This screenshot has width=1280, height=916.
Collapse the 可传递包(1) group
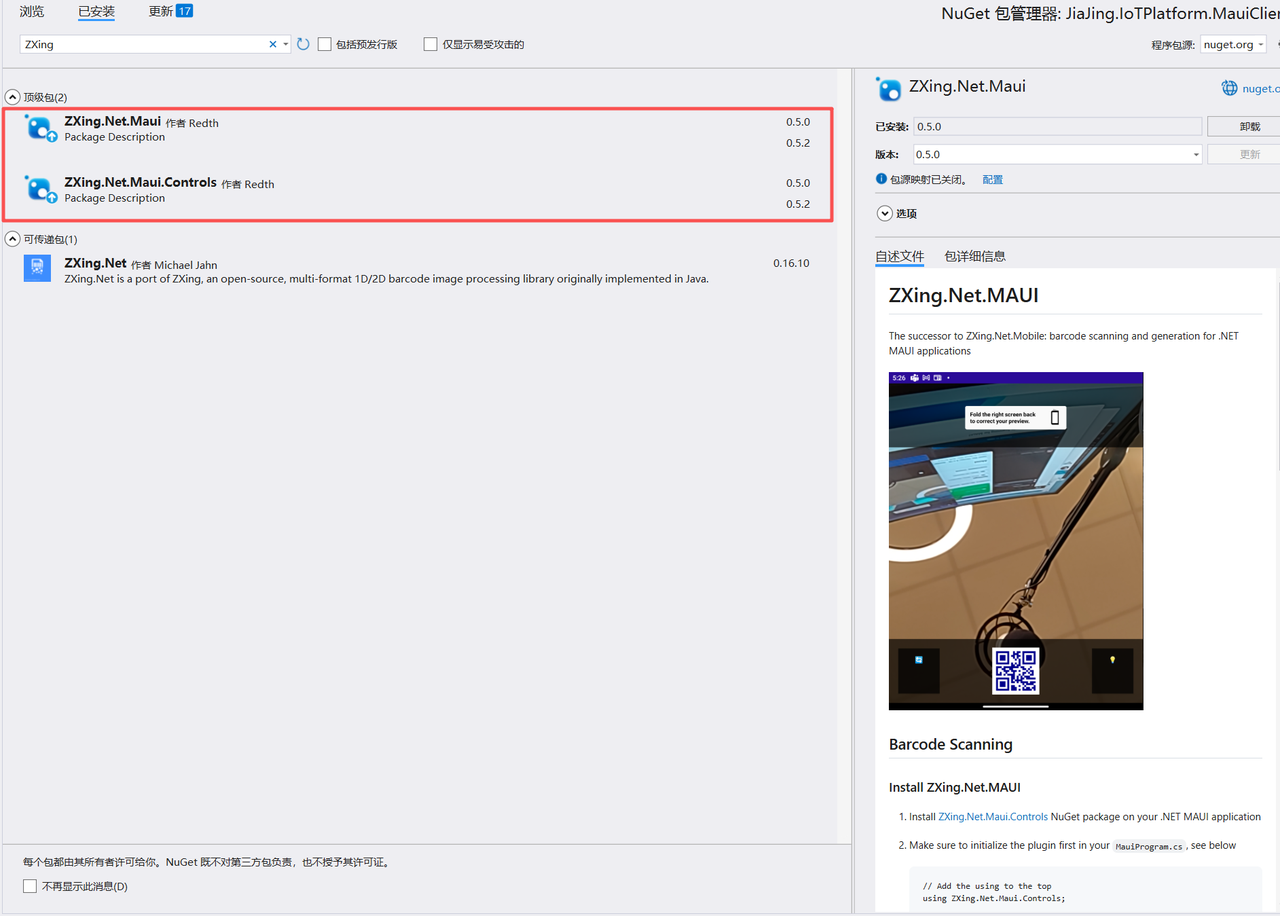pyautogui.click(x=12, y=239)
